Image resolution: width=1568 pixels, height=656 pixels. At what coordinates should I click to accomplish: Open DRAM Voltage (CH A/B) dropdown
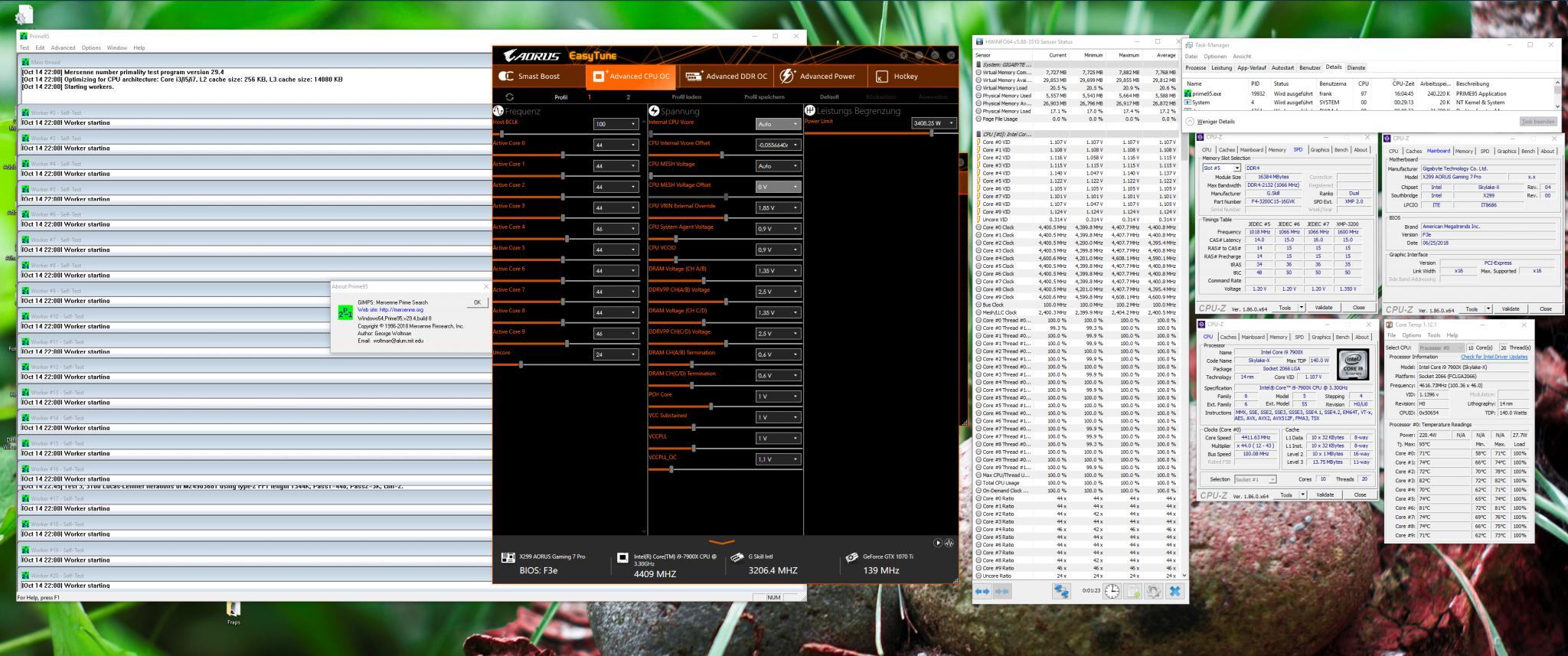pos(777,270)
